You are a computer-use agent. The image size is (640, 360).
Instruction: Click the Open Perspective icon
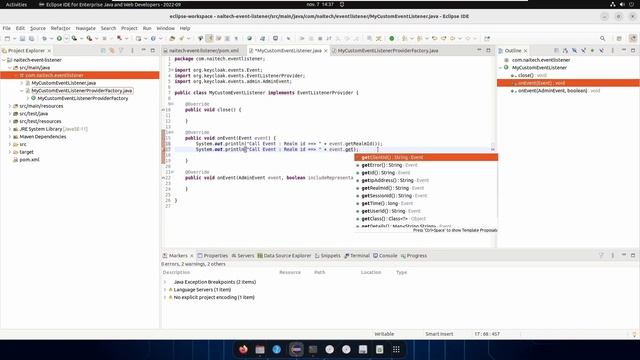(x=619, y=38)
